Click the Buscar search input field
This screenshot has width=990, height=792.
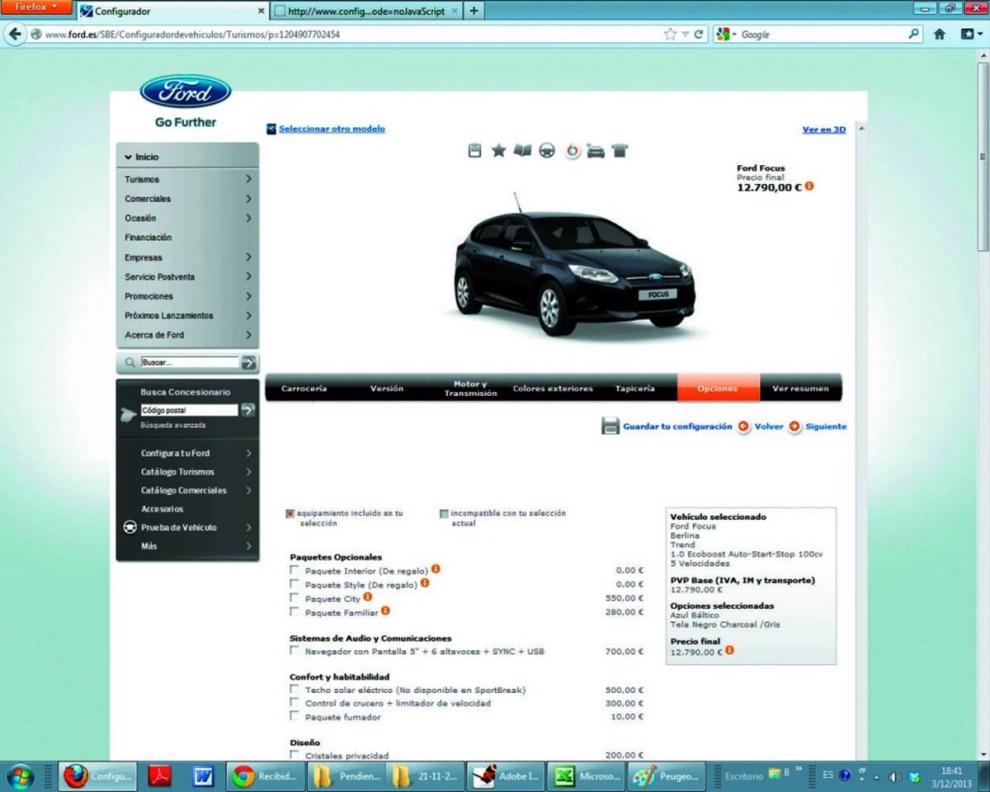click(x=189, y=363)
